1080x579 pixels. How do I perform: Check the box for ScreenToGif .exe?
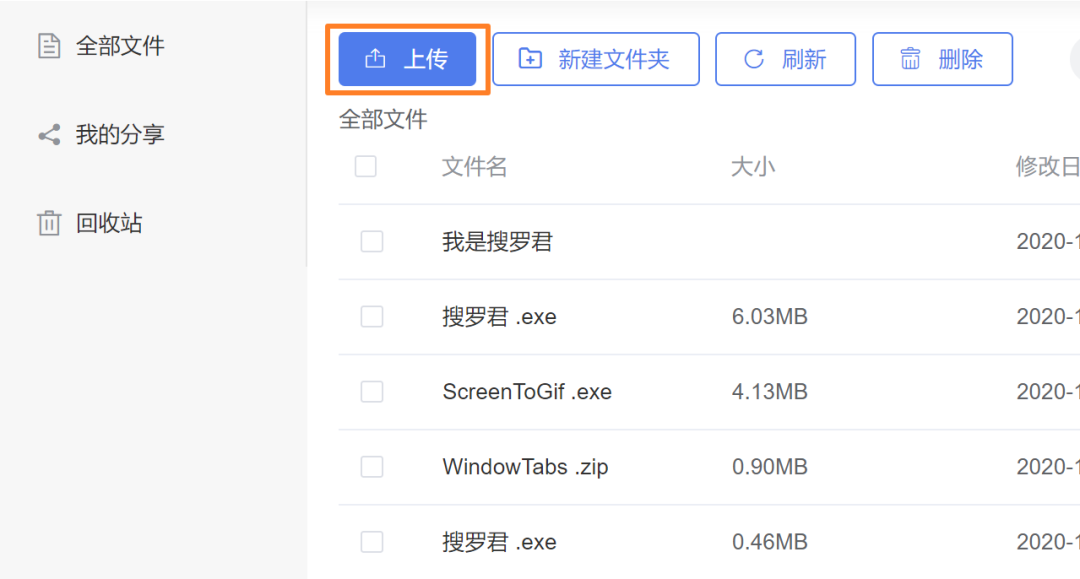[x=372, y=392]
